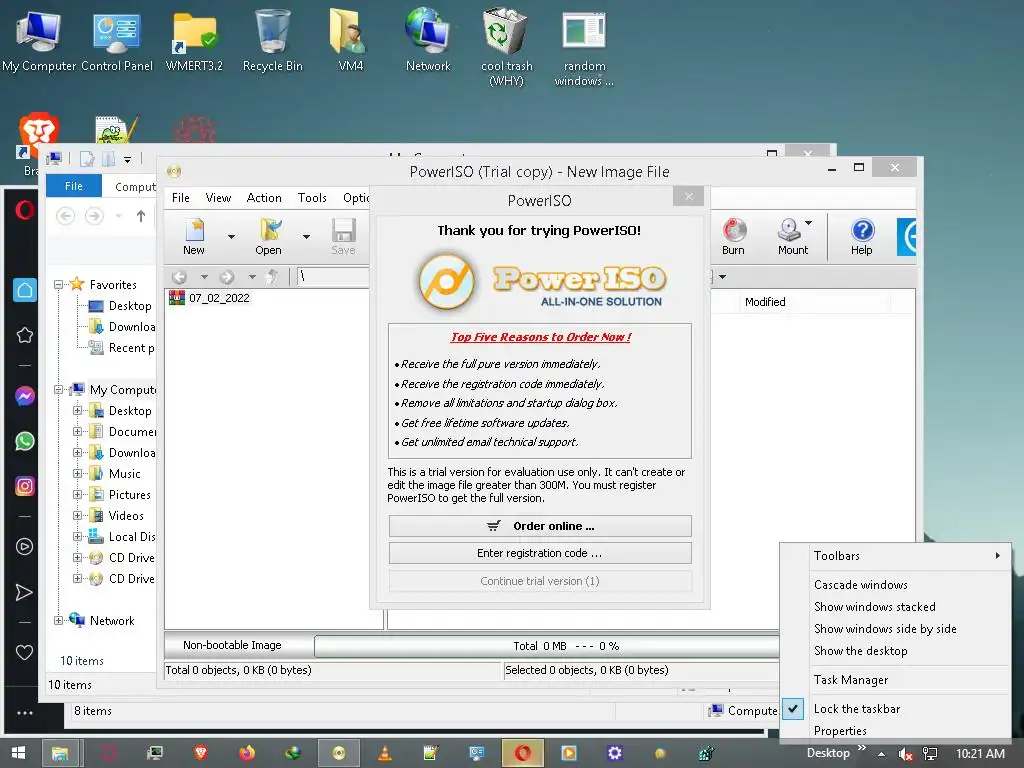Open the VM4 folder on desktop

[350, 40]
